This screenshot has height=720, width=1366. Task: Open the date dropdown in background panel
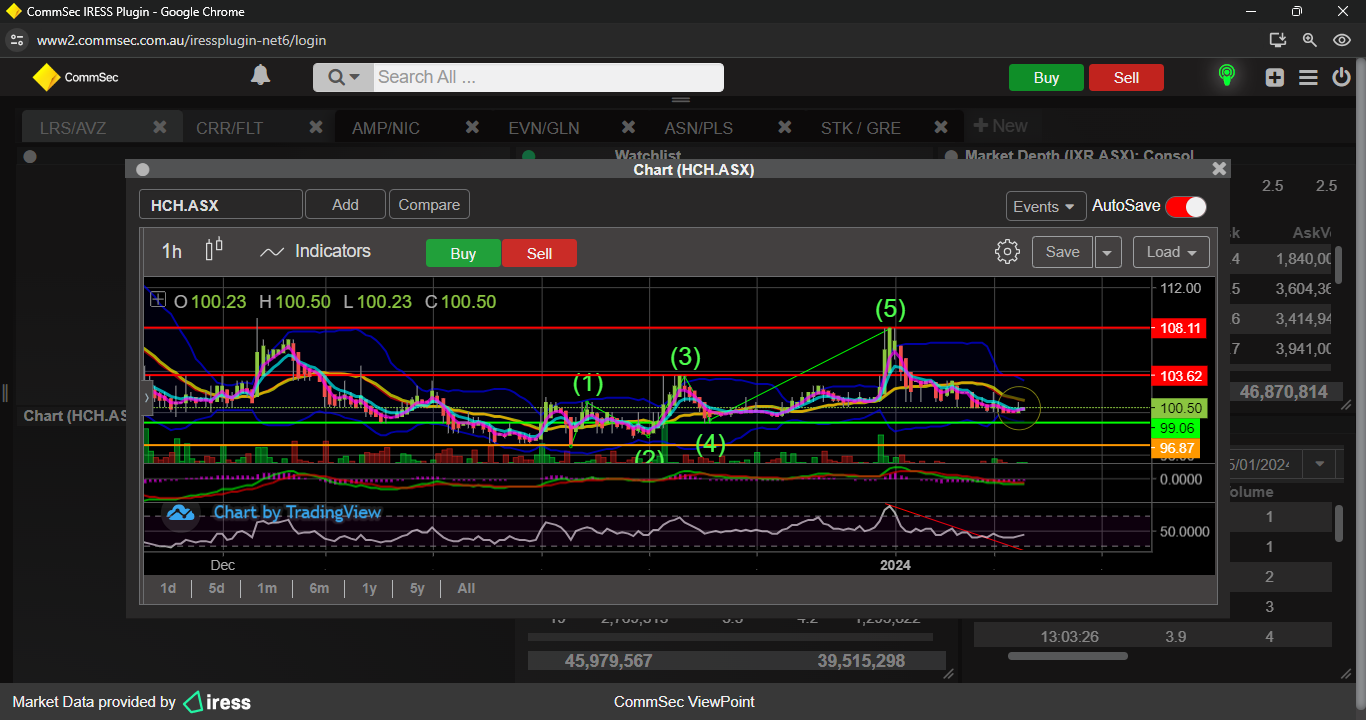(1320, 464)
